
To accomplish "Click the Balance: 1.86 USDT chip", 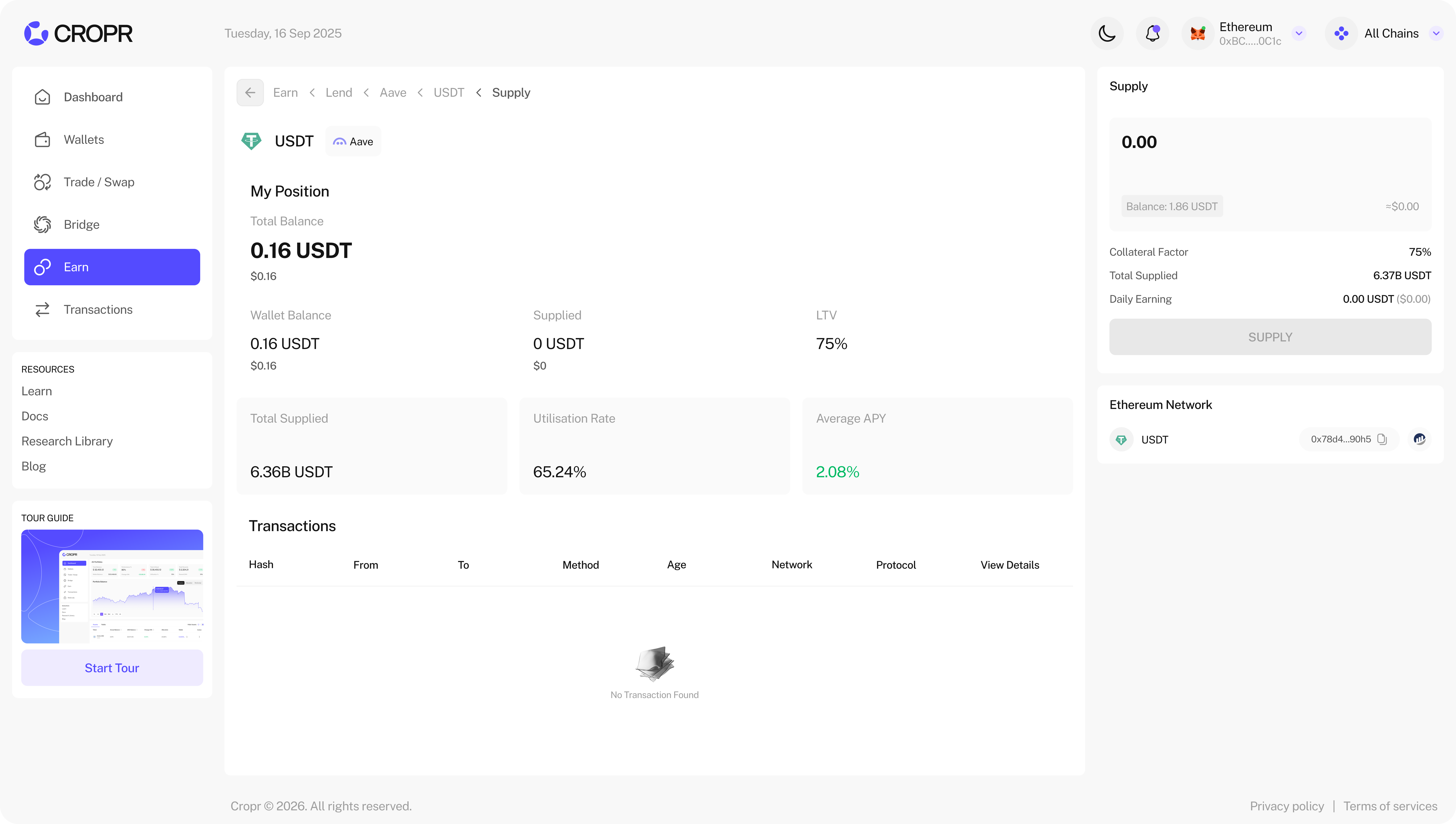I will pyautogui.click(x=1172, y=207).
